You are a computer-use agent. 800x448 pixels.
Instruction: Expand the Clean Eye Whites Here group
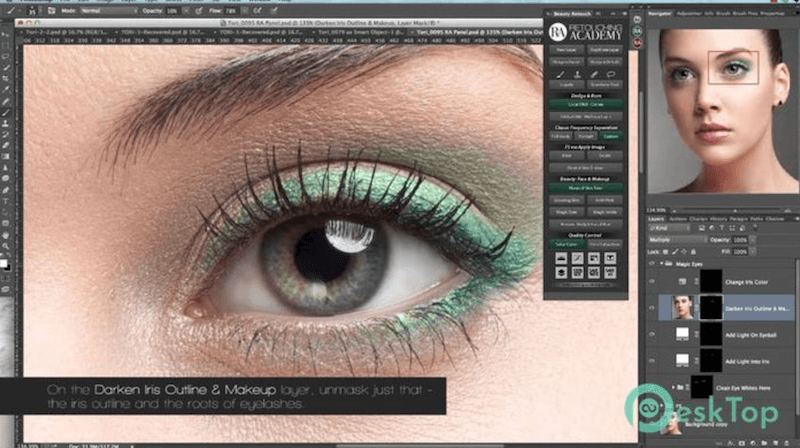(x=673, y=388)
